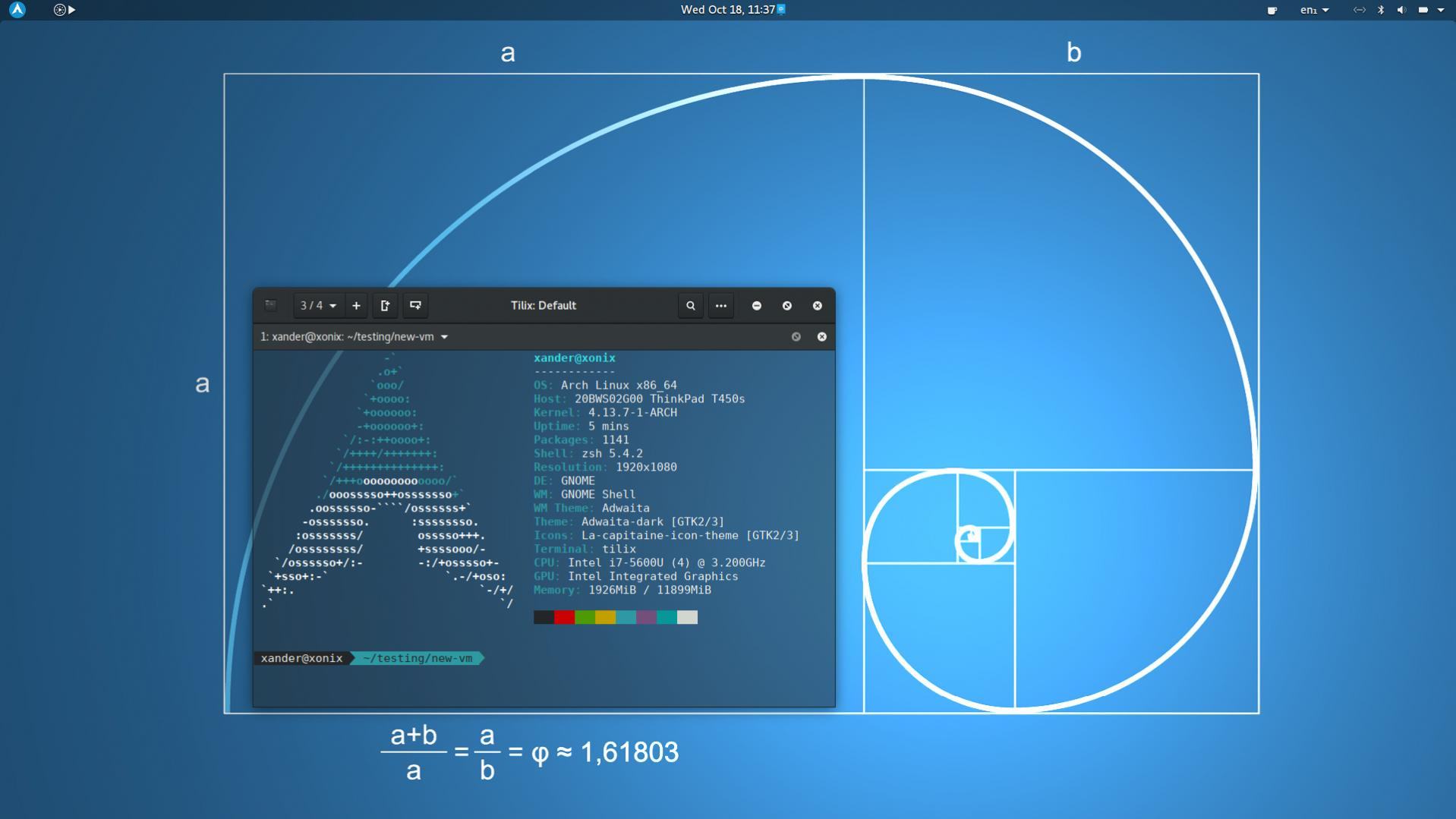Click the 'Intel Integrated Graphics' GPU text

click(x=653, y=576)
